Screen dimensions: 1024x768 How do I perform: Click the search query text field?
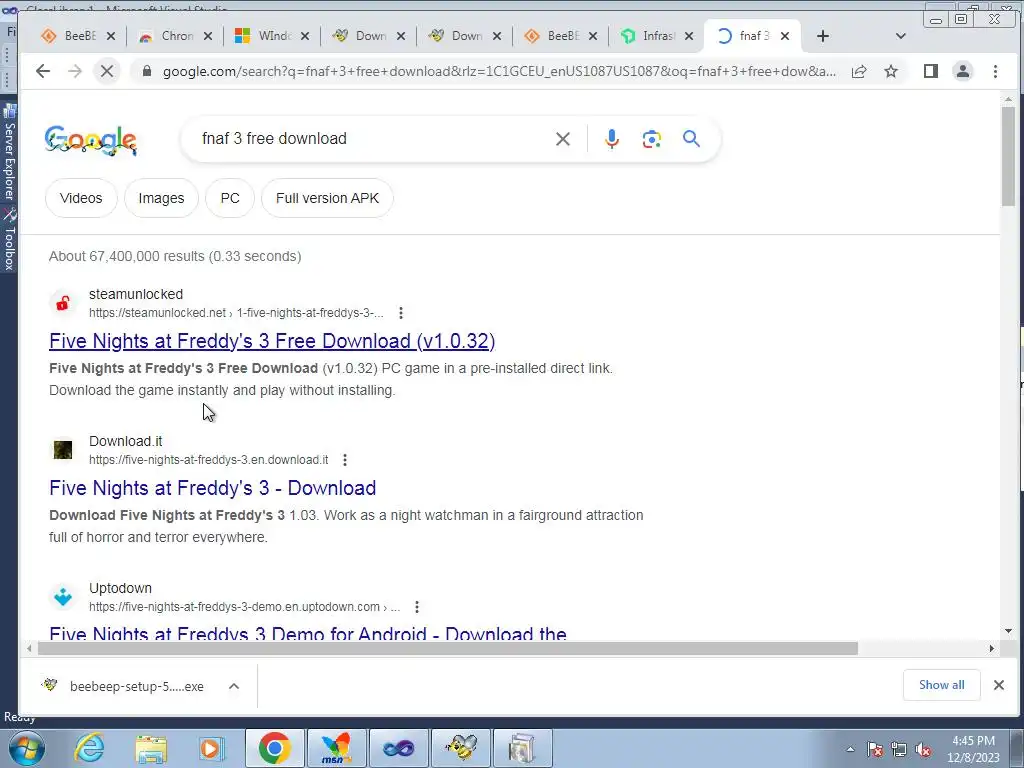click(372, 138)
